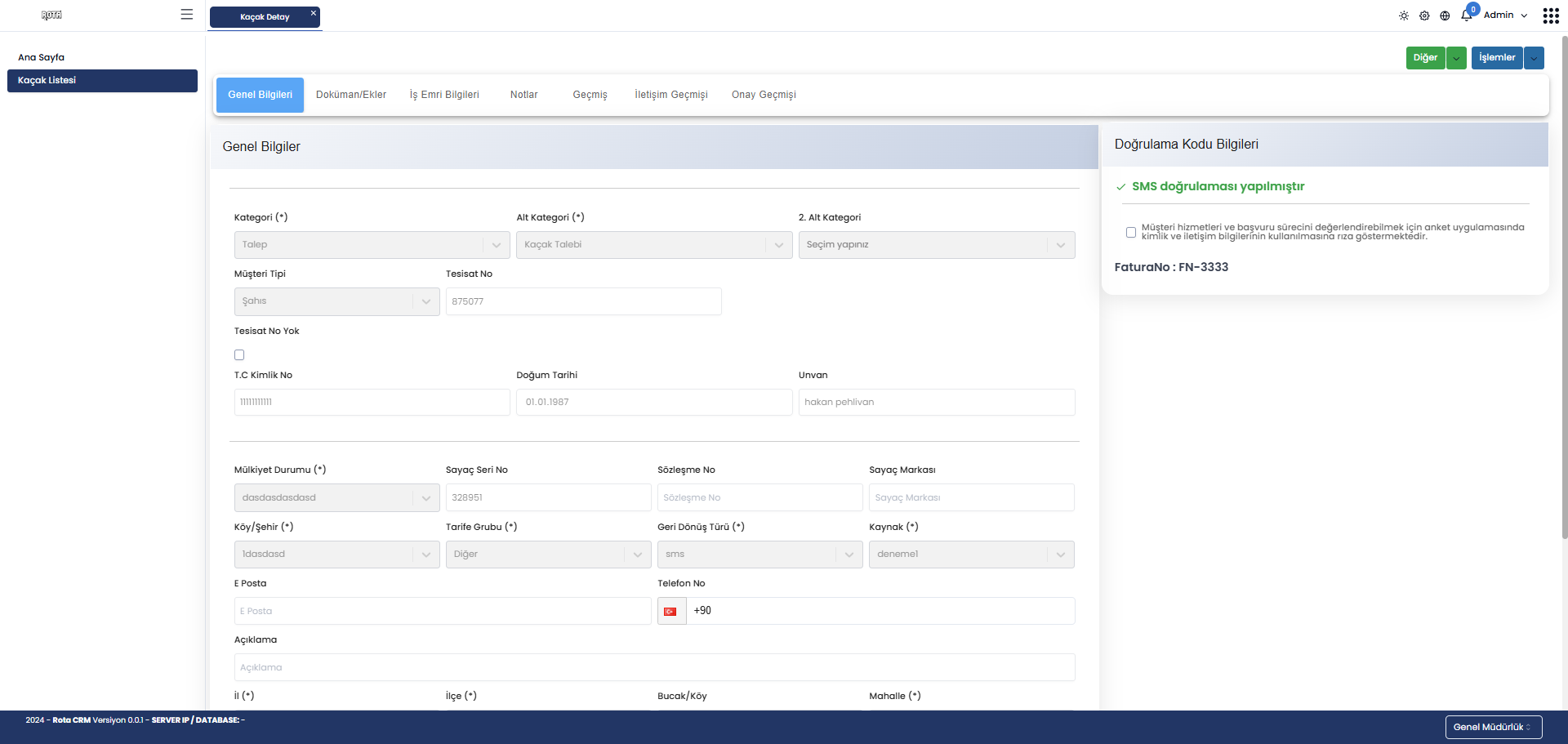Open the Kategori dropdown showing Talep
The width and height of the screenshot is (1568, 744).
[x=372, y=245]
